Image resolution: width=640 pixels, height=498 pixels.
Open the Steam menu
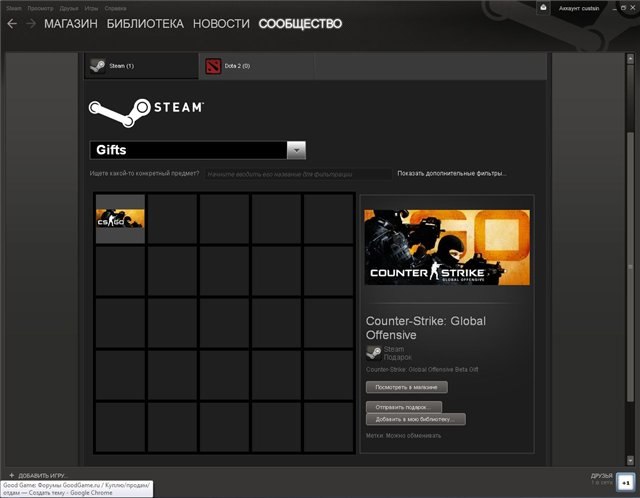click(x=13, y=8)
